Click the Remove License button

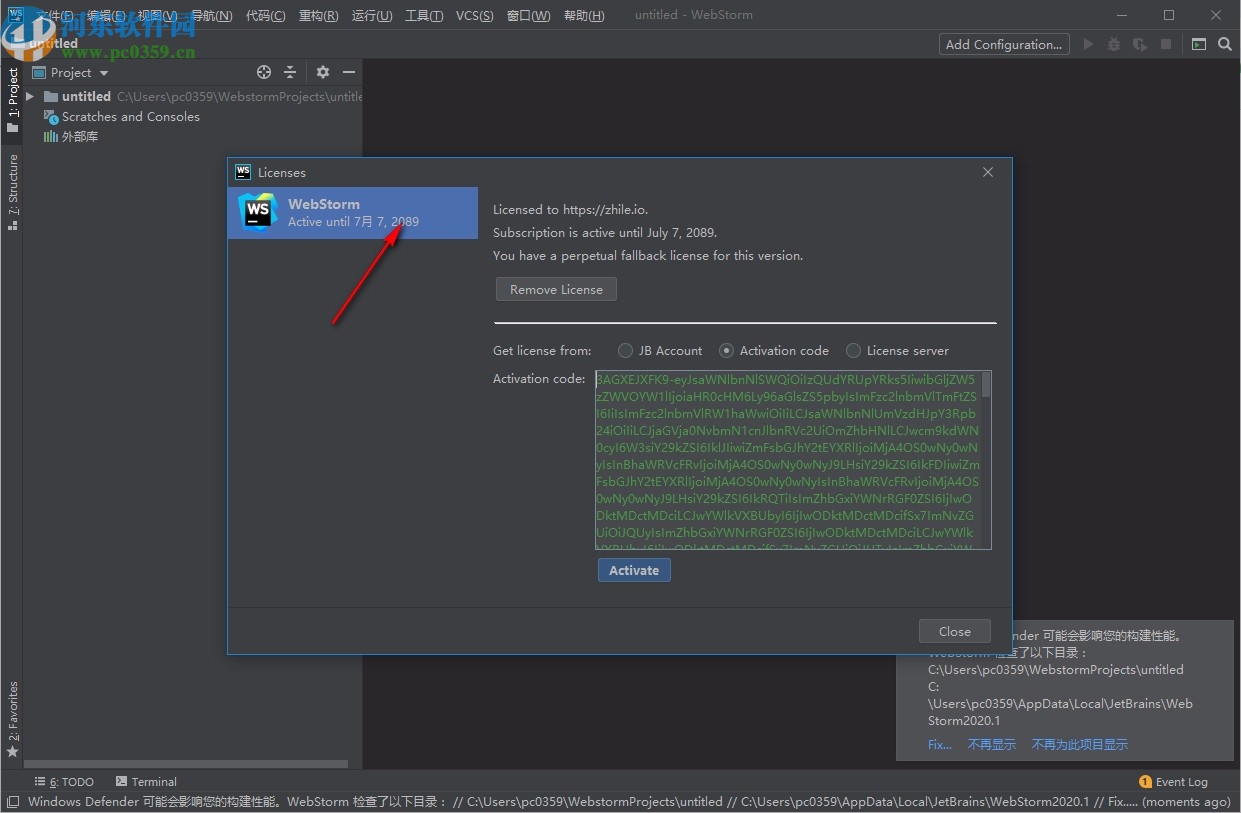(556, 288)
